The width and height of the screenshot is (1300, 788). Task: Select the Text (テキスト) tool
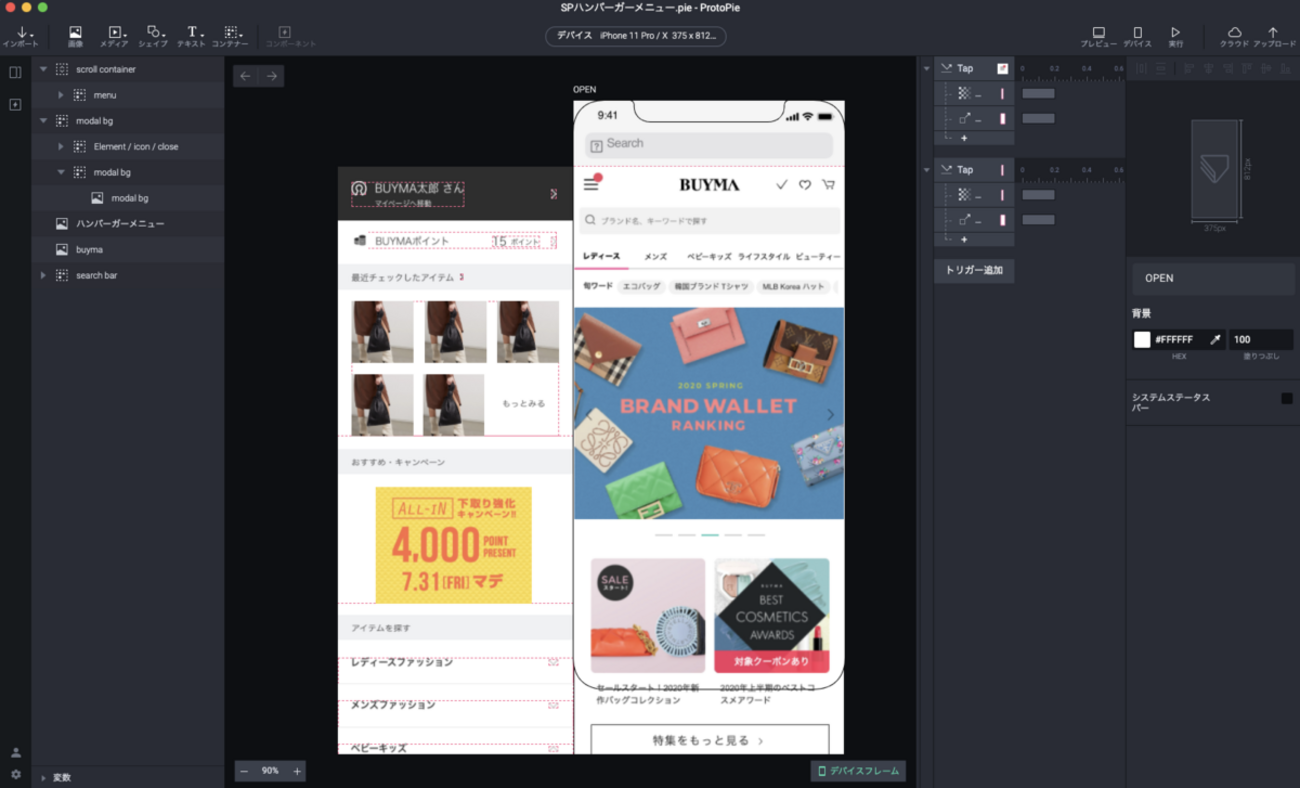191,37
